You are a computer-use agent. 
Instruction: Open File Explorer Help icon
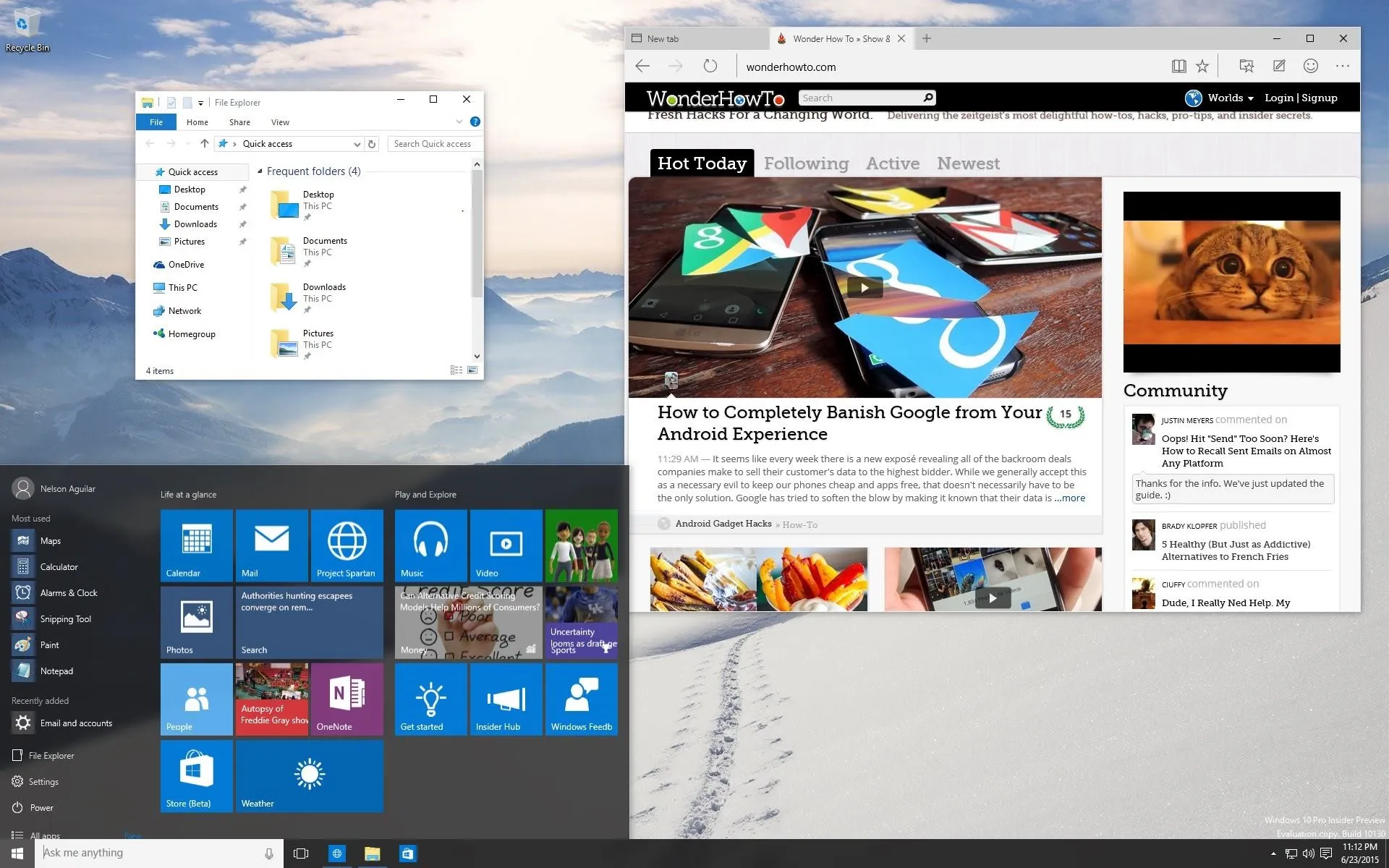coord(475,122)
